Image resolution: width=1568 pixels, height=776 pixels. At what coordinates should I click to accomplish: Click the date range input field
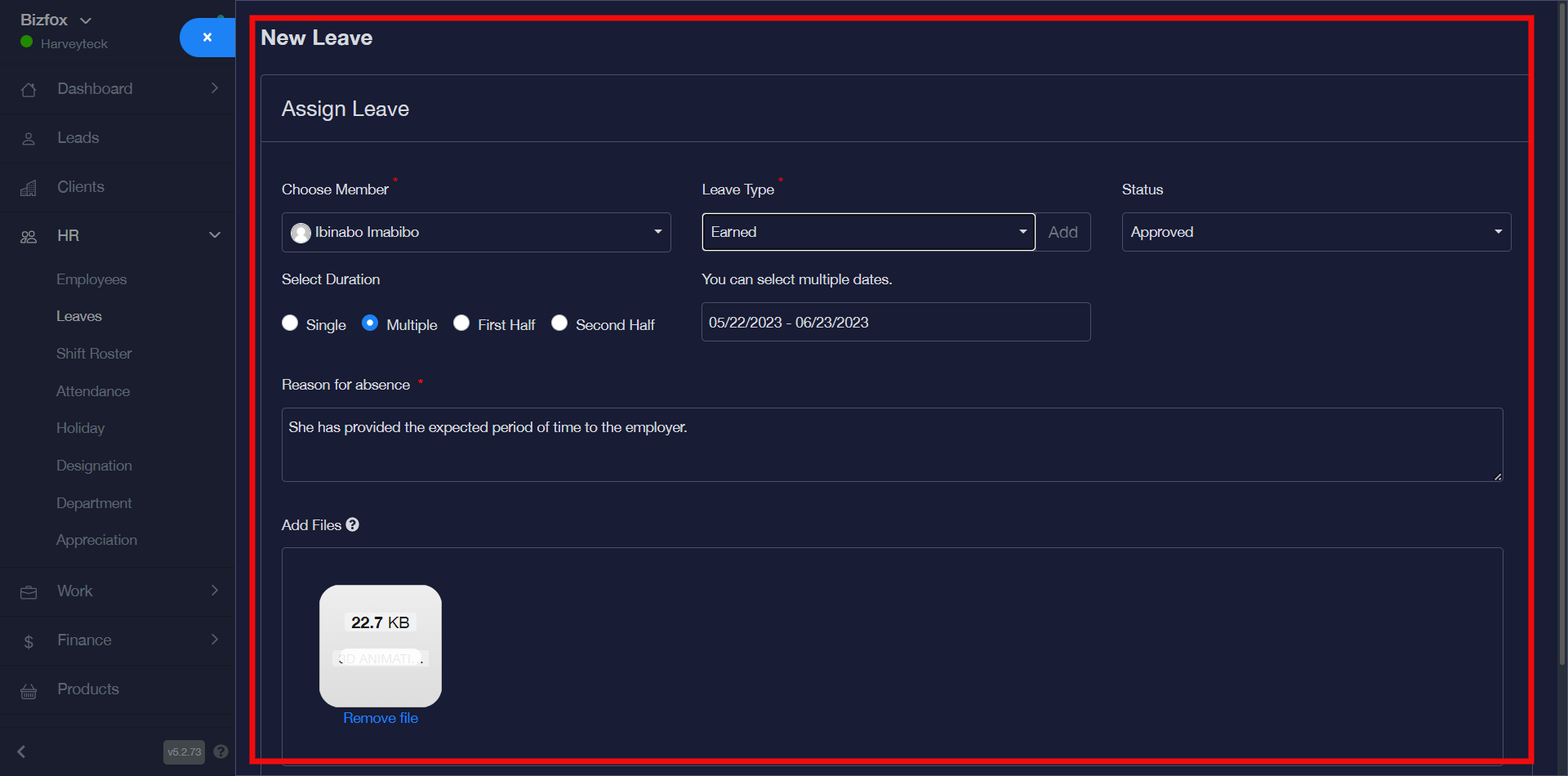(896, 323)
